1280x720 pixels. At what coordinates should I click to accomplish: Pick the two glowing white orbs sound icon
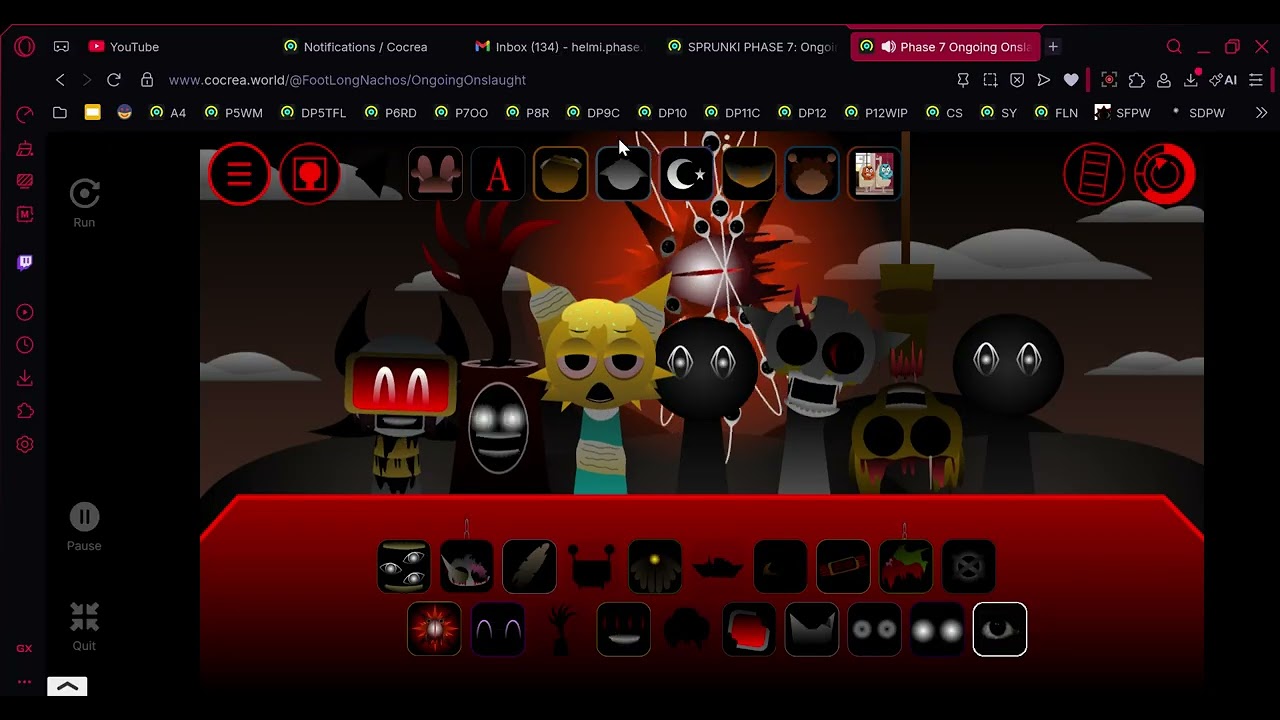pos(937,629)
